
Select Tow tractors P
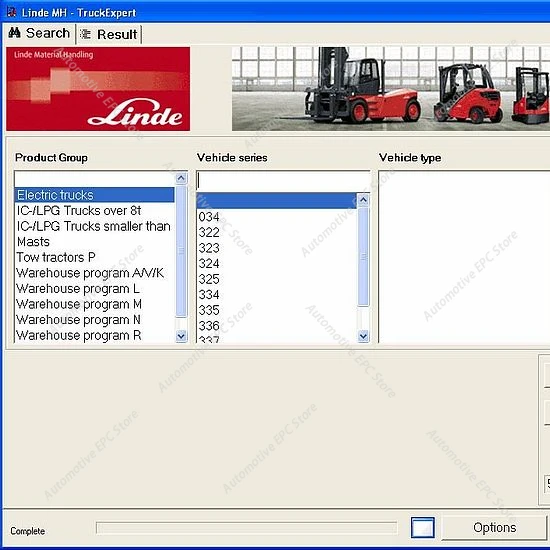coord(94,257)
